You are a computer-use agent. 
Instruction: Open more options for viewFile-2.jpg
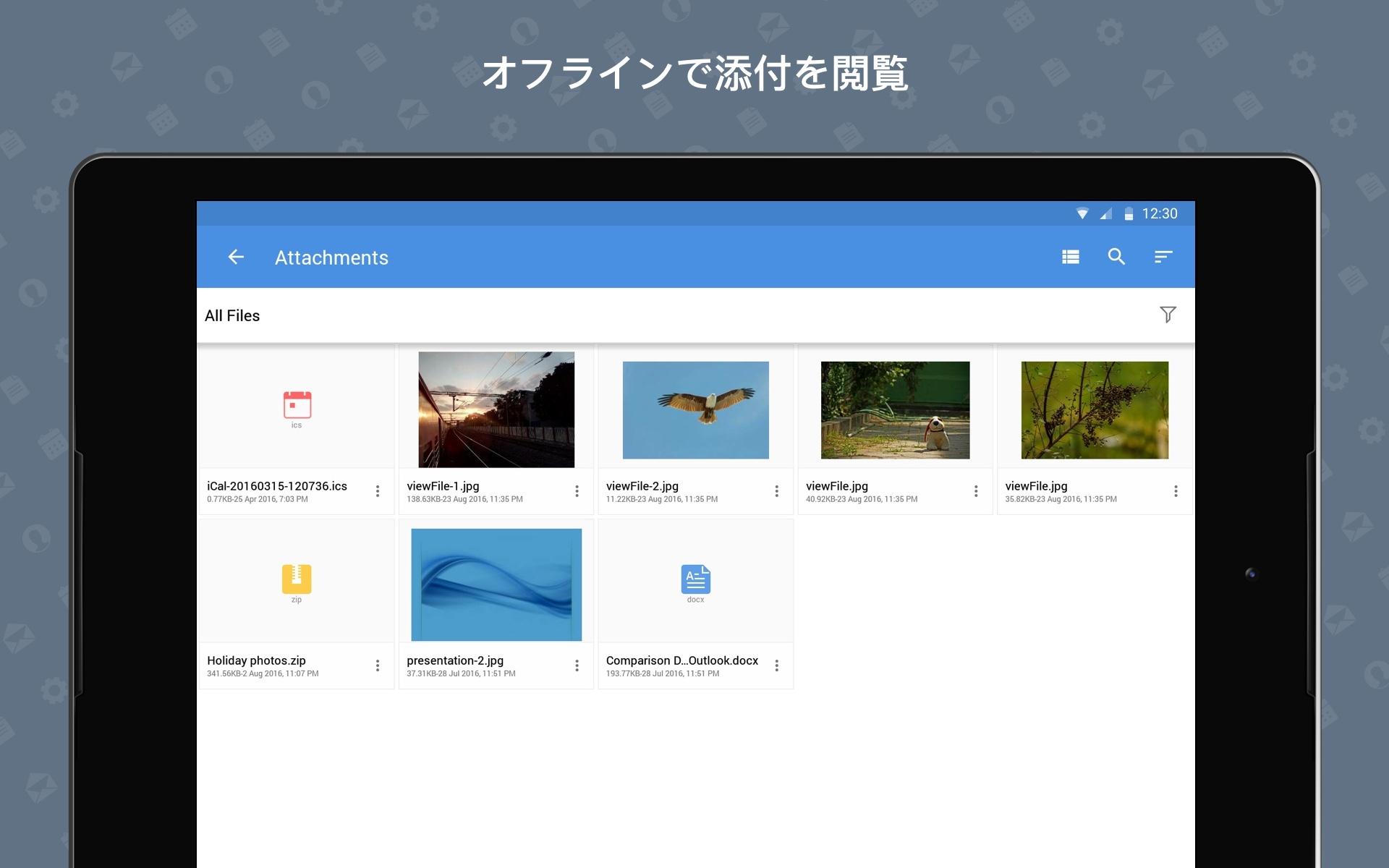pos(776,491)
